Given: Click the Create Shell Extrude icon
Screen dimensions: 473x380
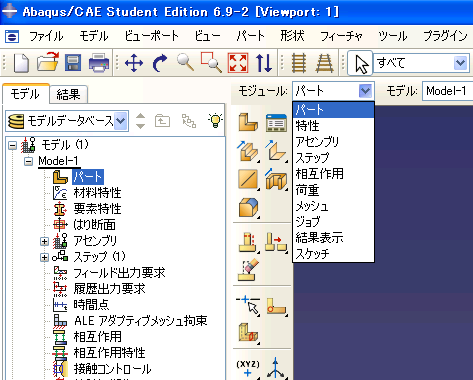Looking at the screenshot, I should pyautogui.click(x=276, y=151).
